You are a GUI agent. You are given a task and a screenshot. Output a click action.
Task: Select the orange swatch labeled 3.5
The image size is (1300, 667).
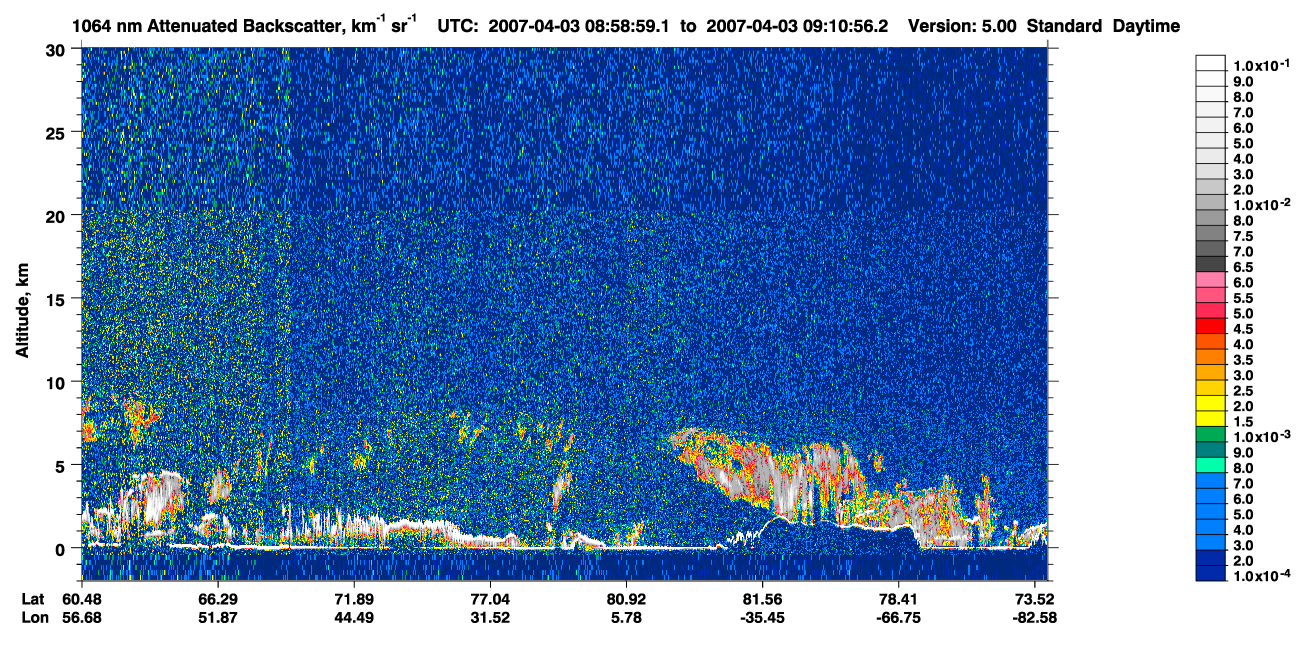click(x=1211, y=358)
